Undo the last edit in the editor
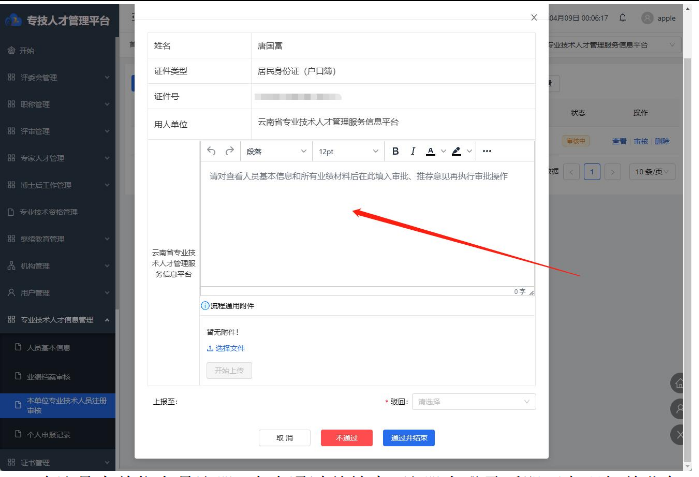Image resolution: width=699 pixels, height=477 pixels. (211, 151)
